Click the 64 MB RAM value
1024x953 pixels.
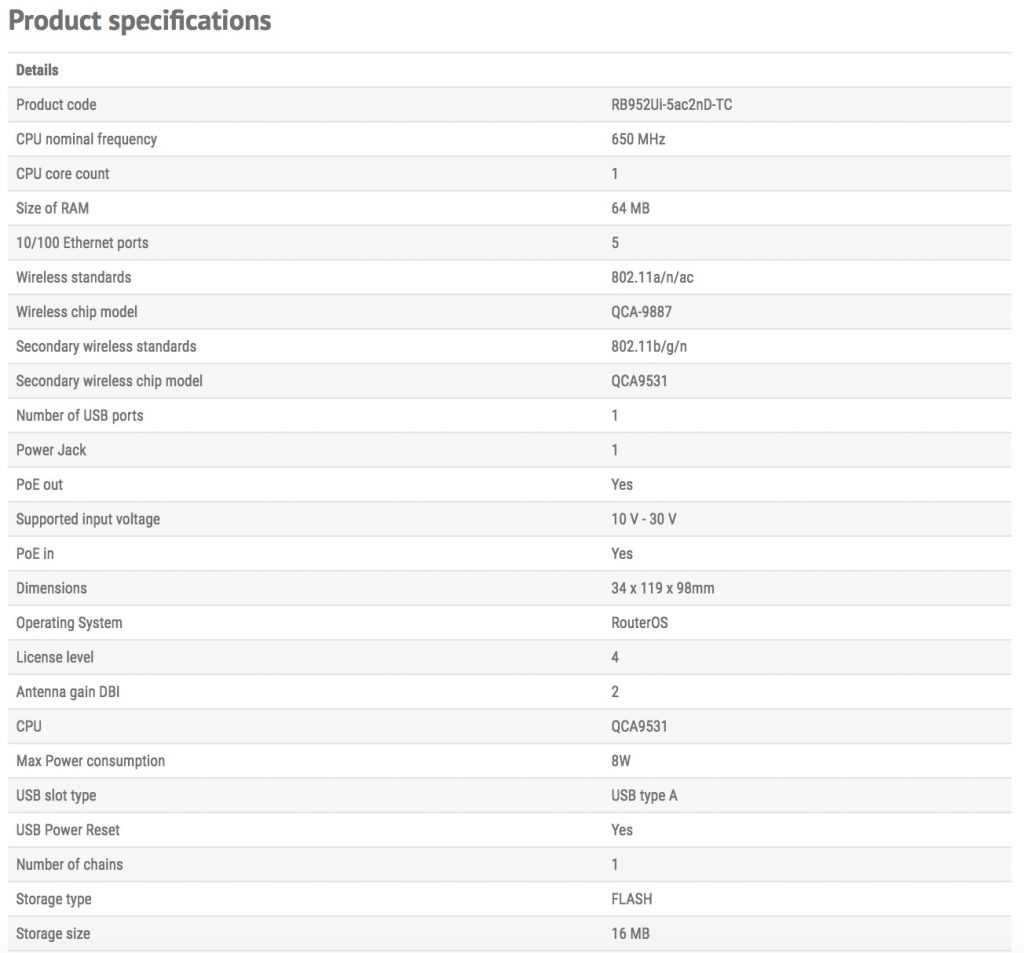tap(630, 208)
